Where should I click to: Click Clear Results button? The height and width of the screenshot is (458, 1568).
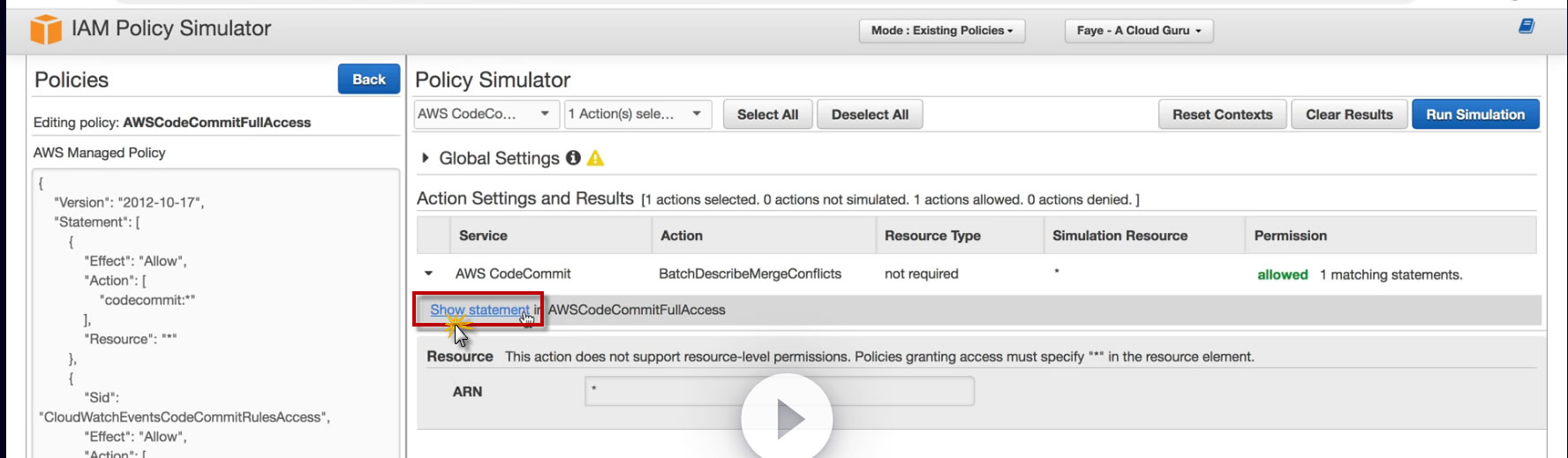pos(1348,115)
